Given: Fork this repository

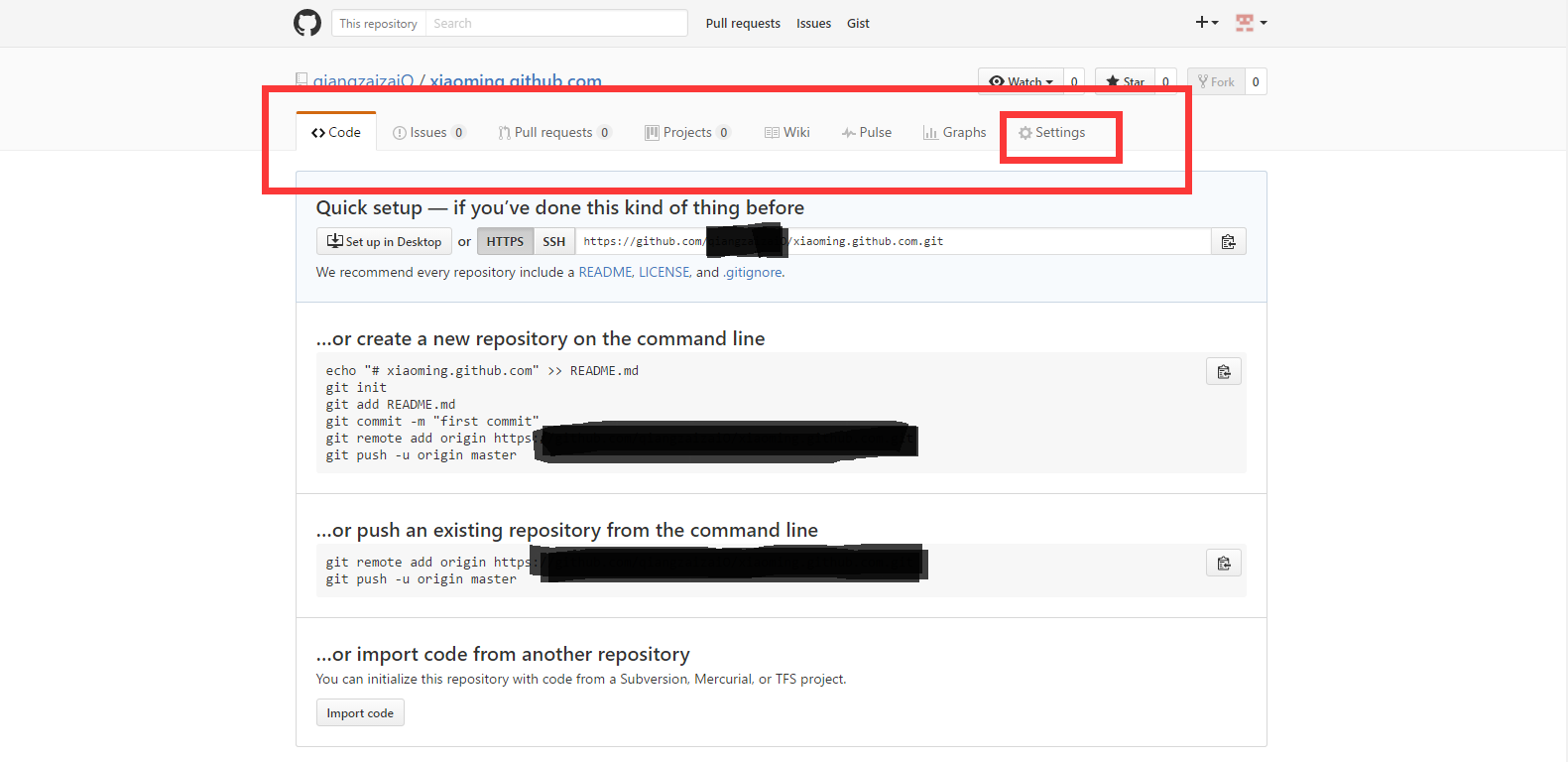Looking at the screenshot, I should pyautogui.click(x=1216, y=81).
